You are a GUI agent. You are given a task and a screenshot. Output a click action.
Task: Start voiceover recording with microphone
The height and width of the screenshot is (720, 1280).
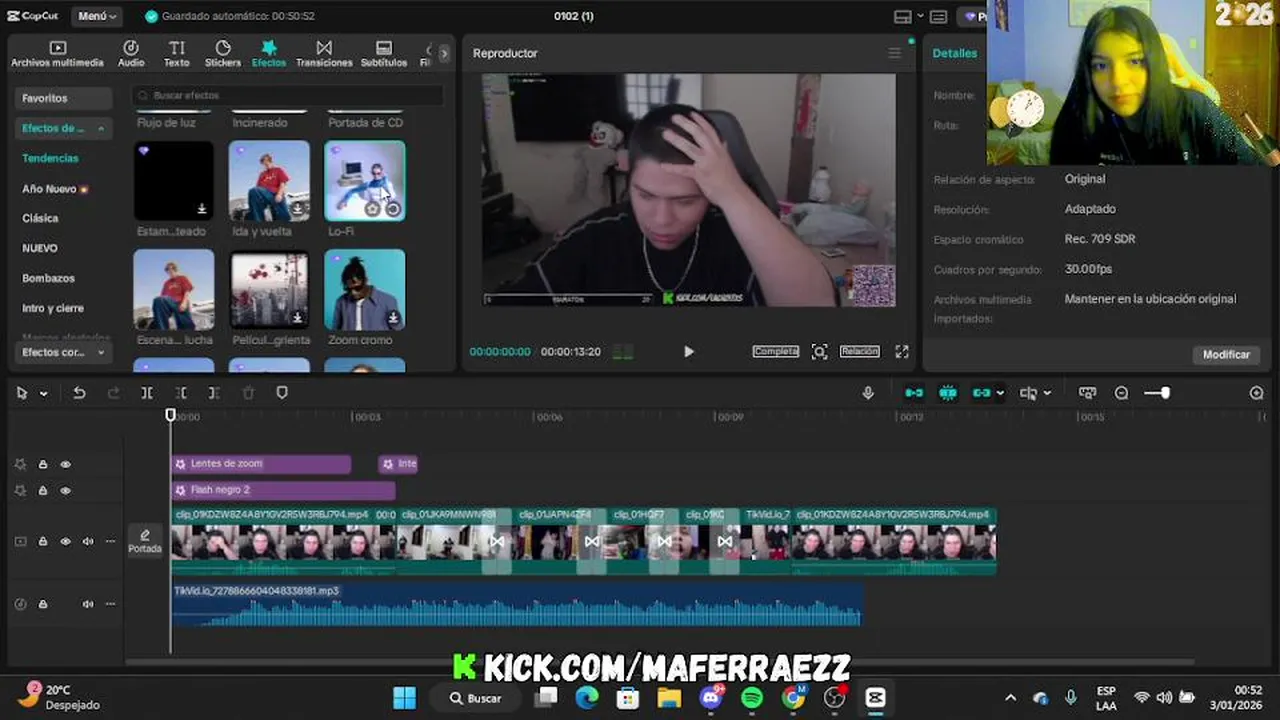[x=868, y=394]
